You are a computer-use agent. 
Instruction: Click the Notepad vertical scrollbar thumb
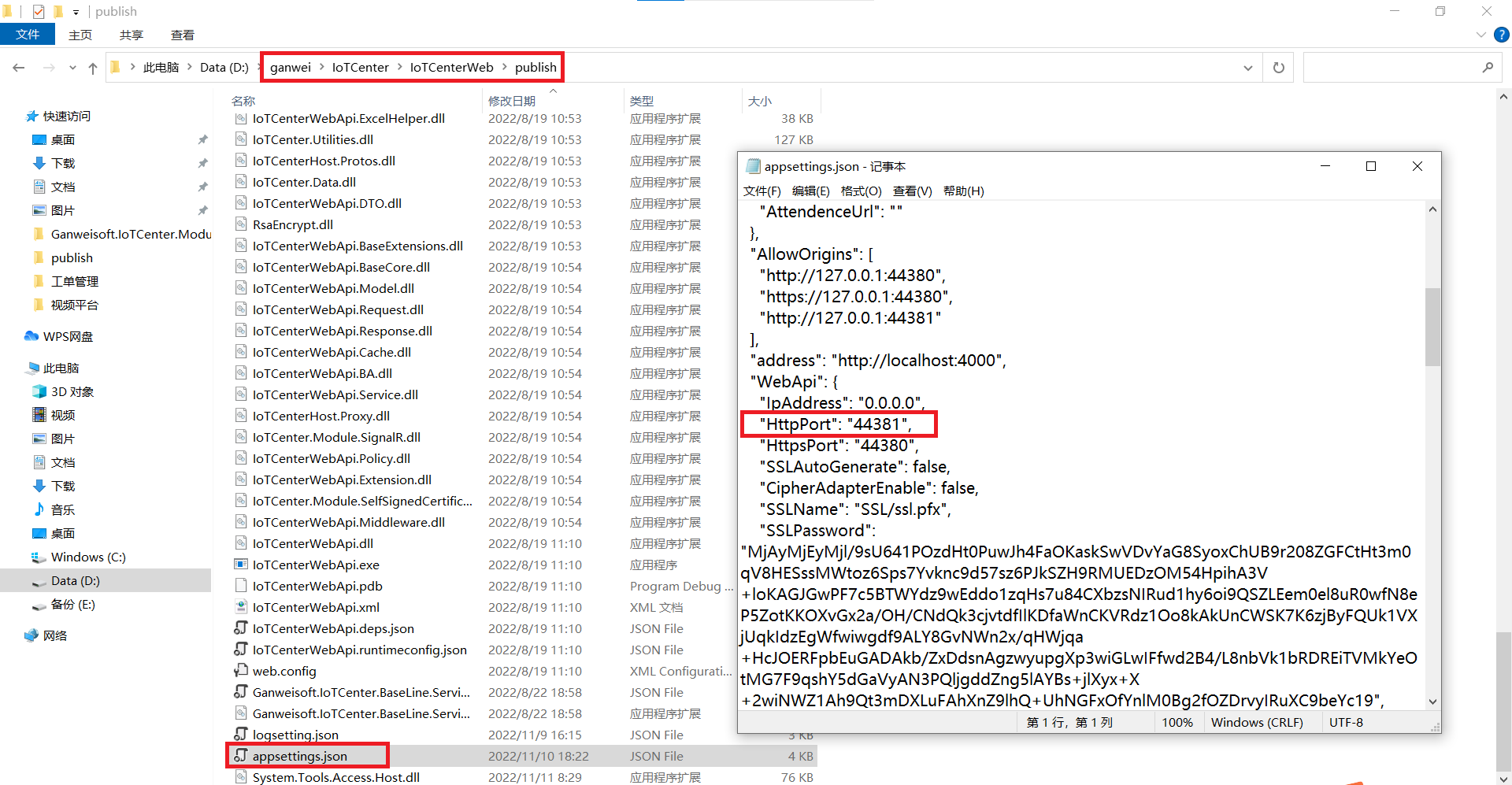(1432, 327)
